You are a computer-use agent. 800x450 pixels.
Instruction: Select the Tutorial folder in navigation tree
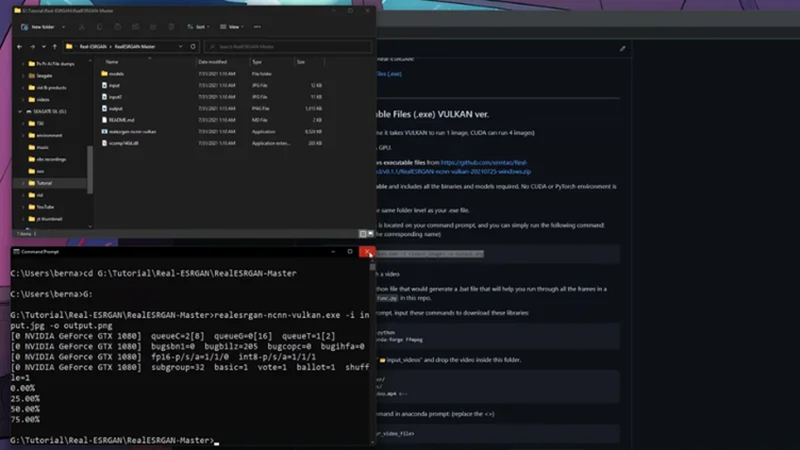click(x=44, y=183)
